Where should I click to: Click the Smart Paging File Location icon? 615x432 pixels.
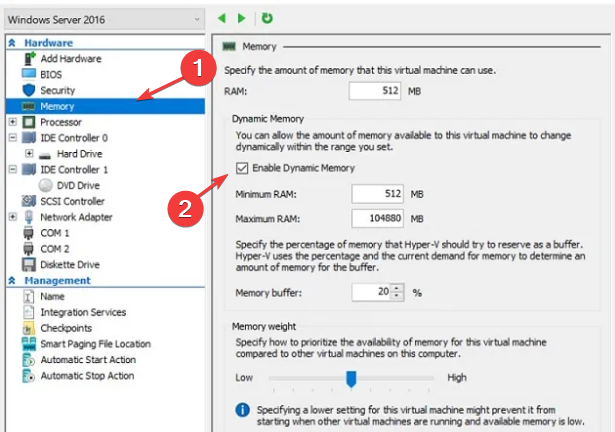pyautogui.click(x=29, y=344)
